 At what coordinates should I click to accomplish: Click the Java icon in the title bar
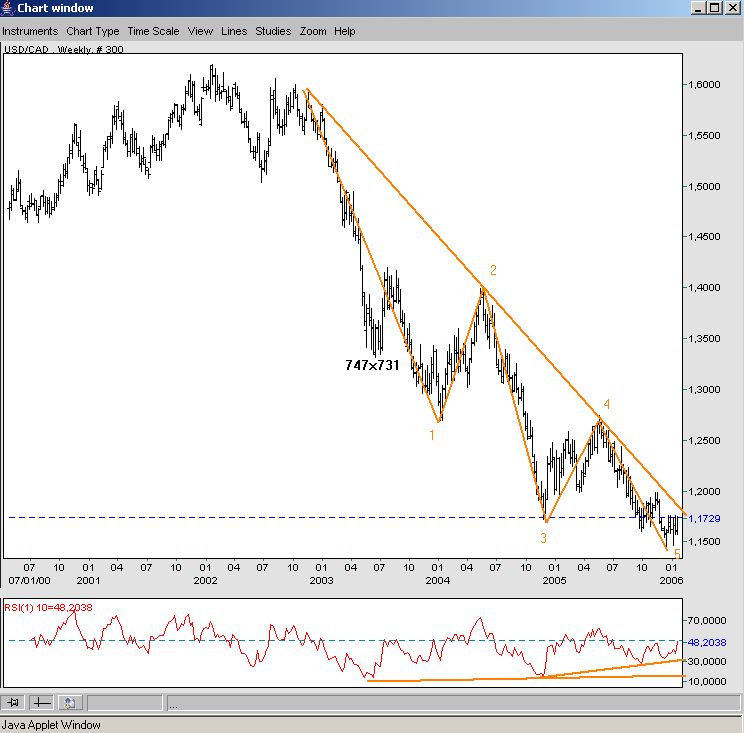pos(7,8)
